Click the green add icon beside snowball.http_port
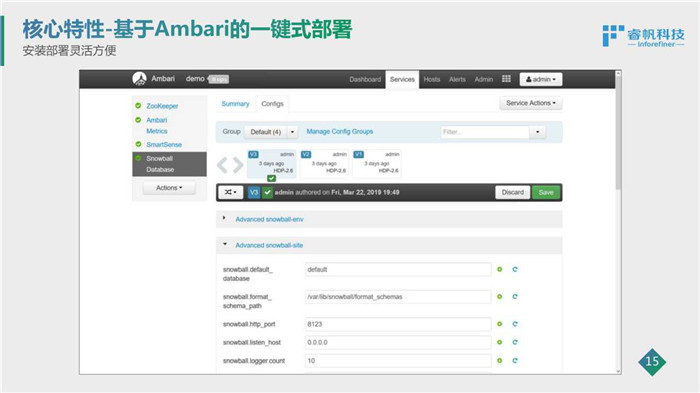 pos(500,324)
